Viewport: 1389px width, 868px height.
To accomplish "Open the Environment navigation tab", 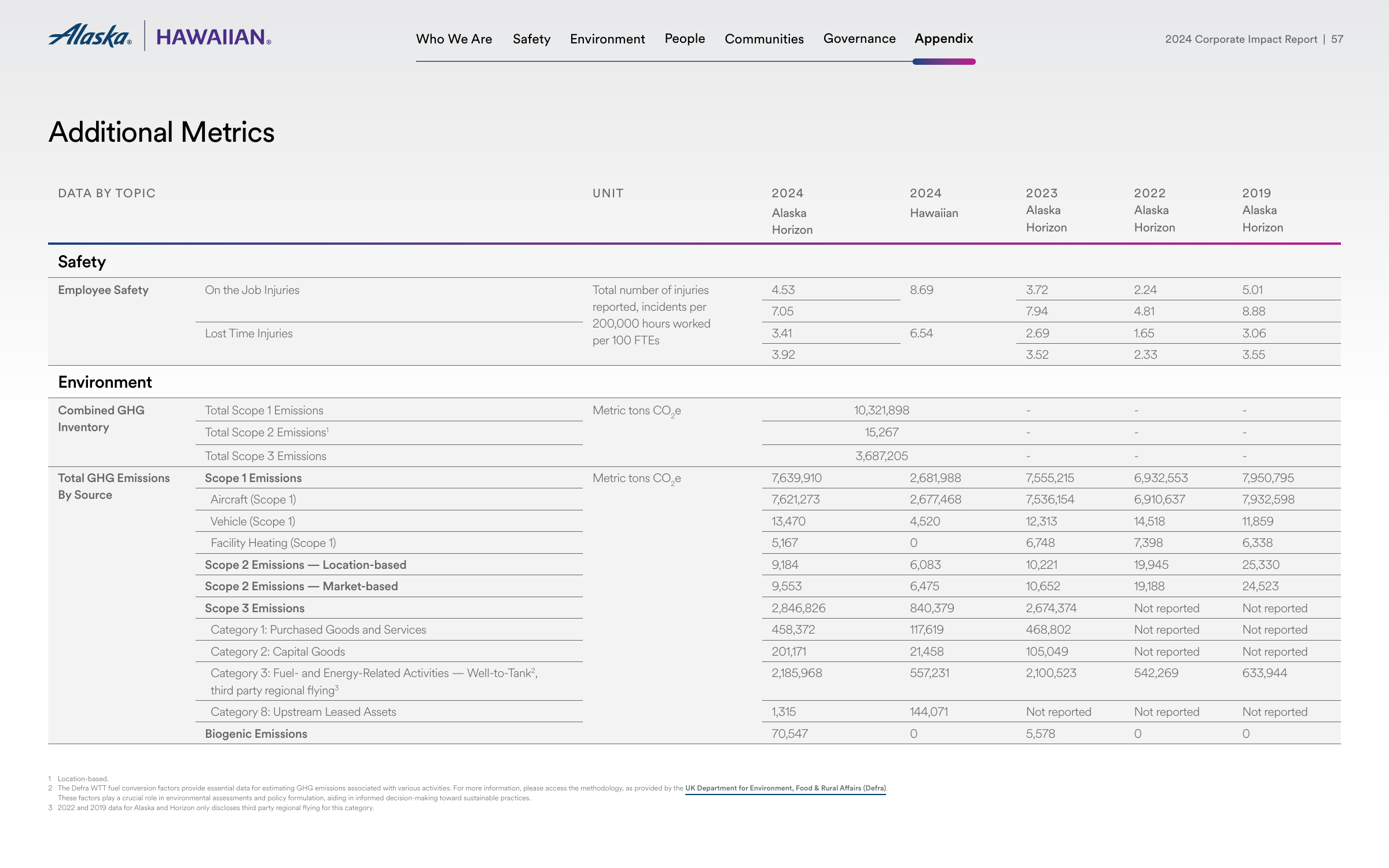I will [x=607, y=39].
